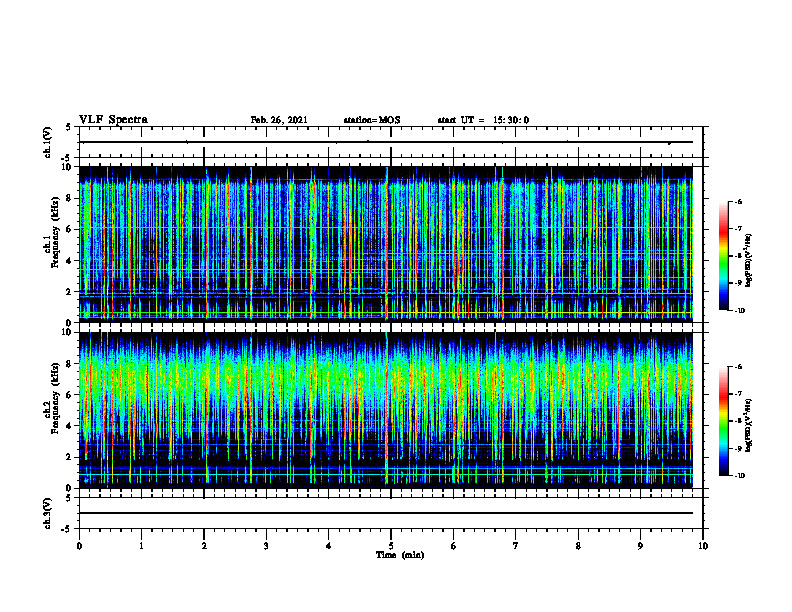Click the "5" tick on ch.1(V) axis
792x612 pixels.
point(69,127)
